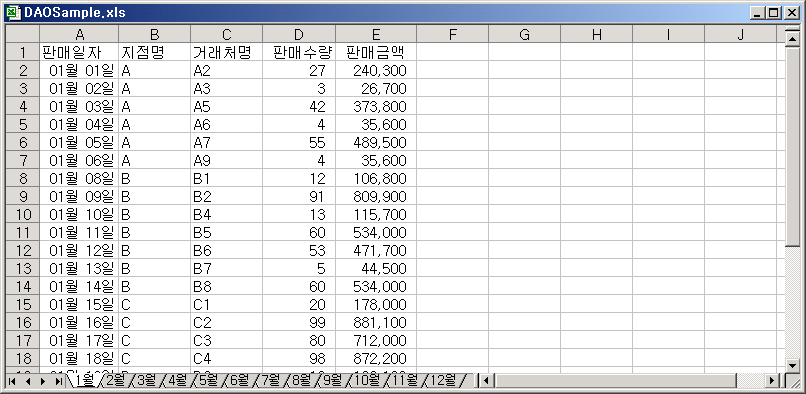
Task: Switch to the 10월 sheet tab
Action: click(x=366, y=380)
